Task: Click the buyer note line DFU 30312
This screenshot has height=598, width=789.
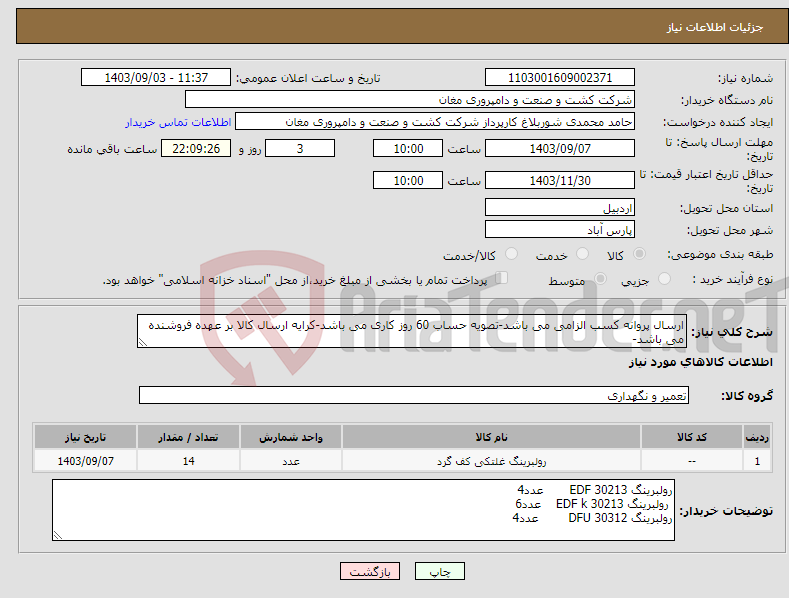Action: [x=592, y=518]
